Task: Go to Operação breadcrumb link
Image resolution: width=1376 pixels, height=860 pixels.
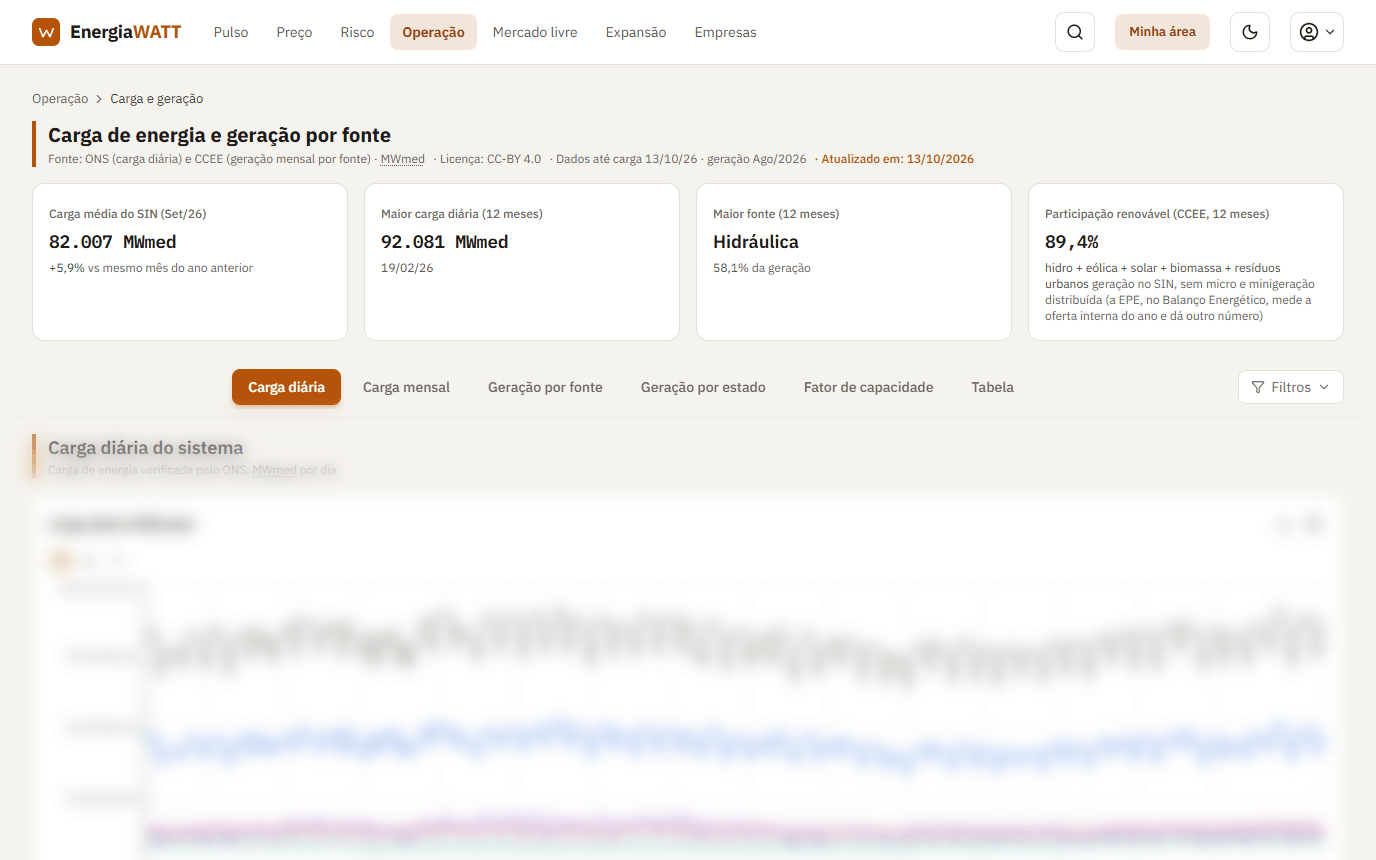Action: (x=60, y=99)
